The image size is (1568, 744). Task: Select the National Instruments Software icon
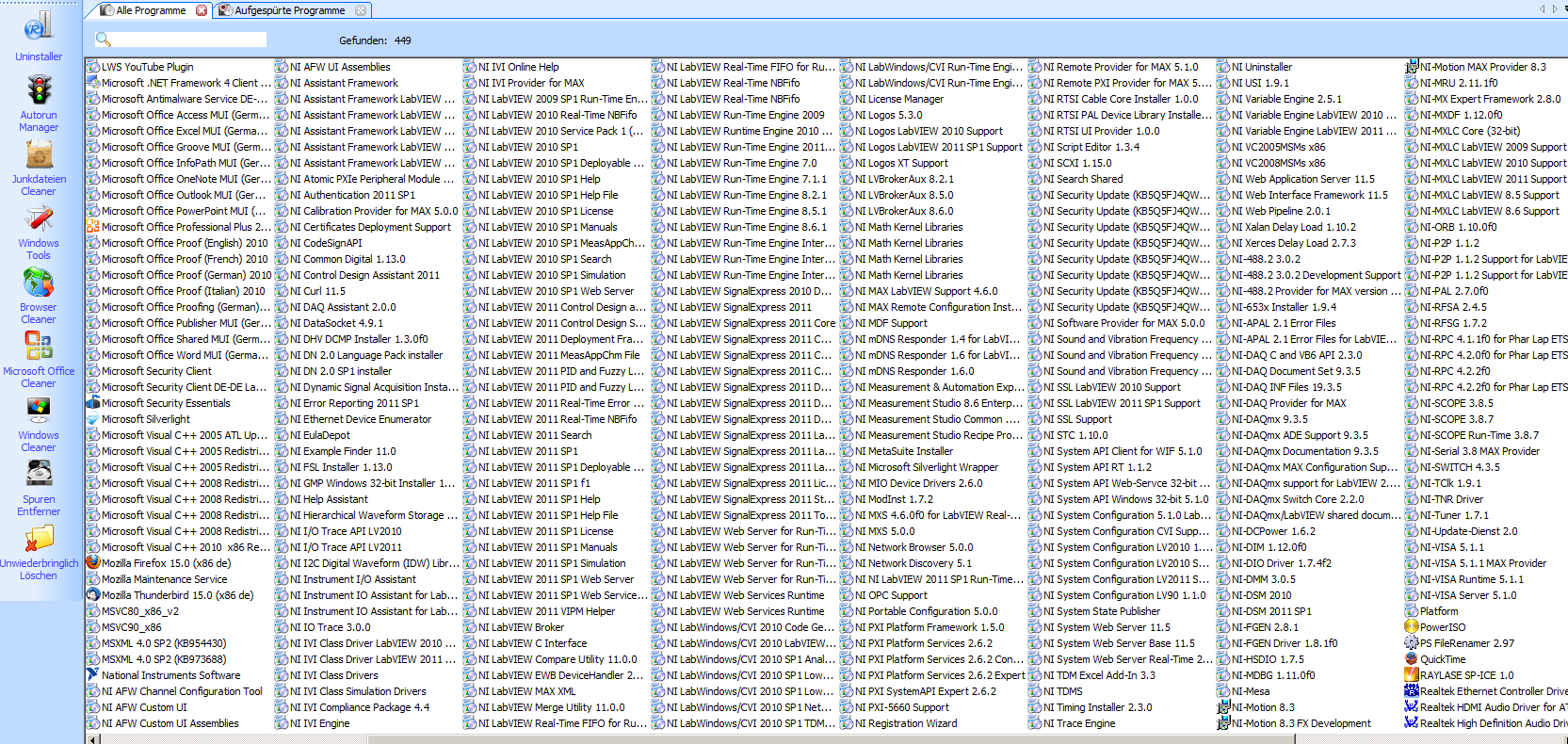(93, 675)
